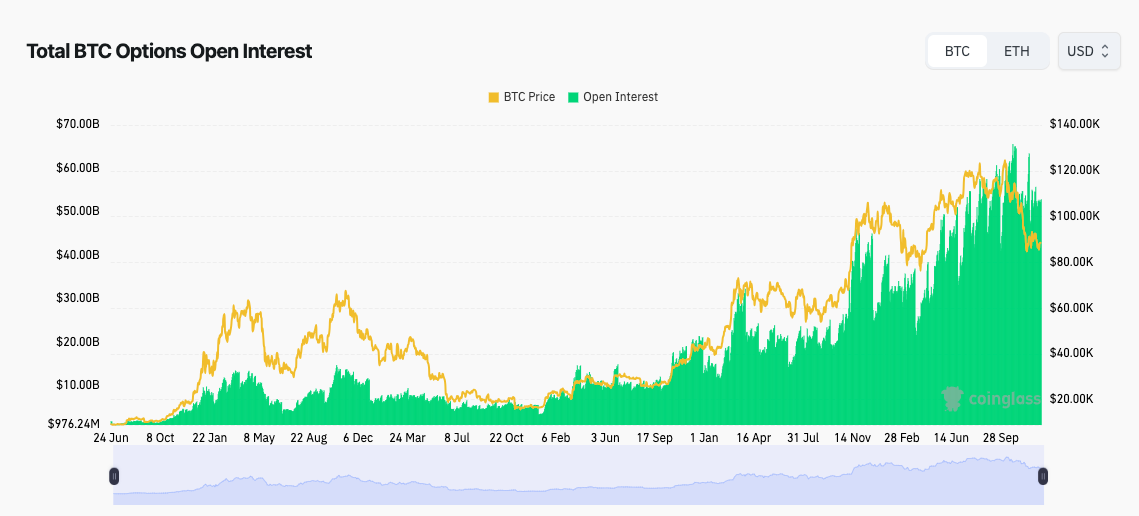Click the $70.00B left axis label
Screen dimensions: 1139x516
pyautogui.click(x=78, y=124)
